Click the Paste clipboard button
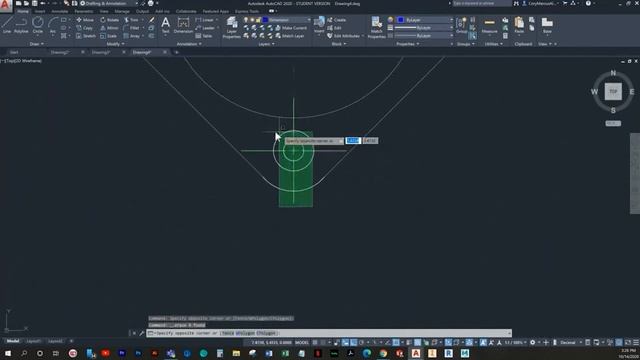Screen dimensions: 640x360 point(519,25)
